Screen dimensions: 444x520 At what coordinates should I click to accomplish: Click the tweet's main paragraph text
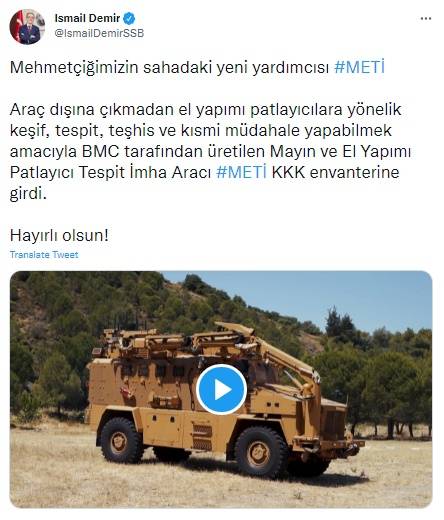tap(210, 151)
